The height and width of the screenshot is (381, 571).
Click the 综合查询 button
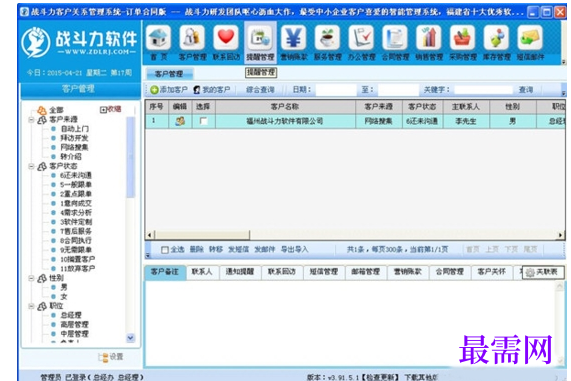pos(260,90)
